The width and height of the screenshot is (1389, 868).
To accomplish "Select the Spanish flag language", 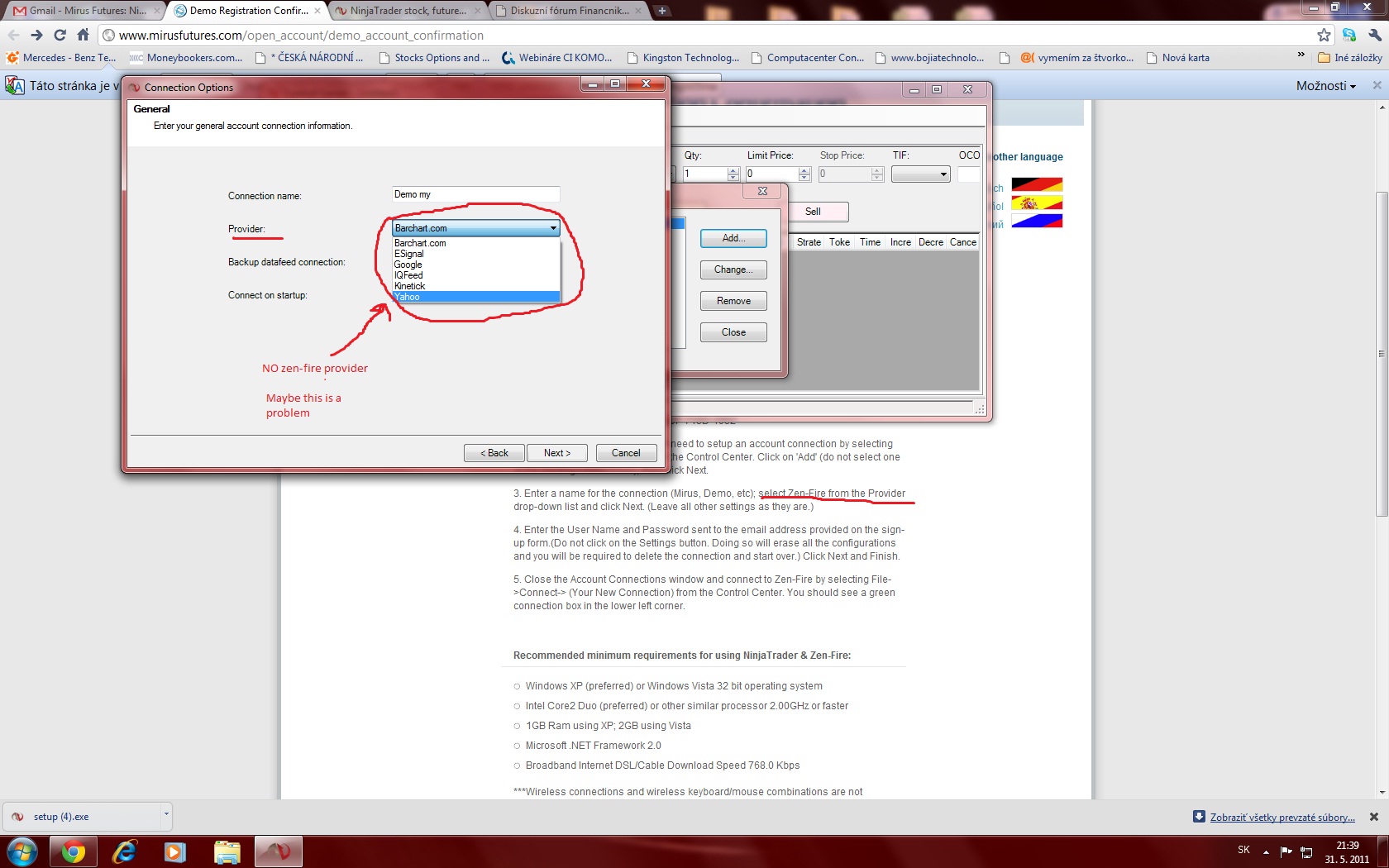I will [1037, 203].
